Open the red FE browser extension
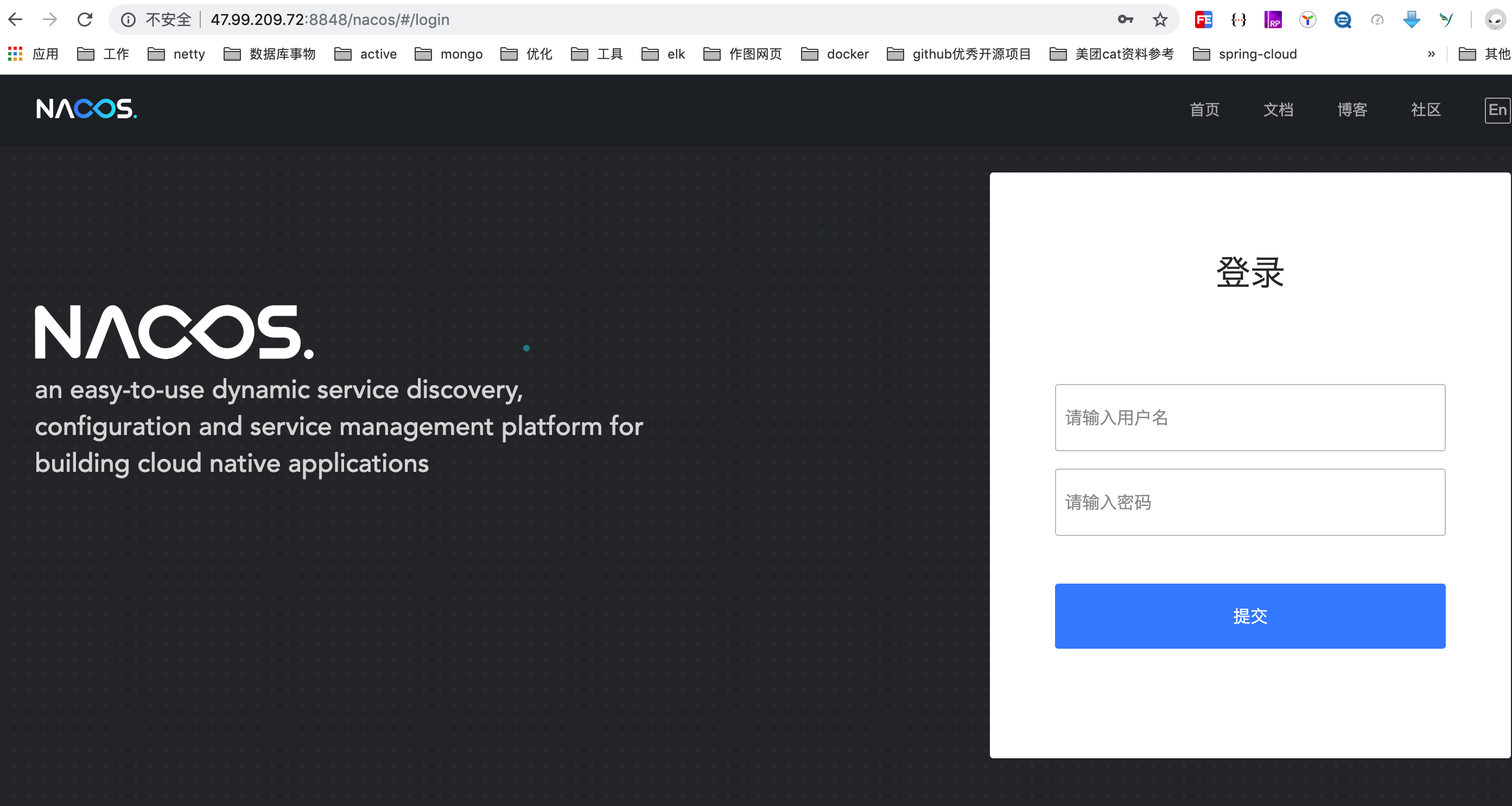1512x806 pixels. pyautogui.click(x=1203, y=20)
